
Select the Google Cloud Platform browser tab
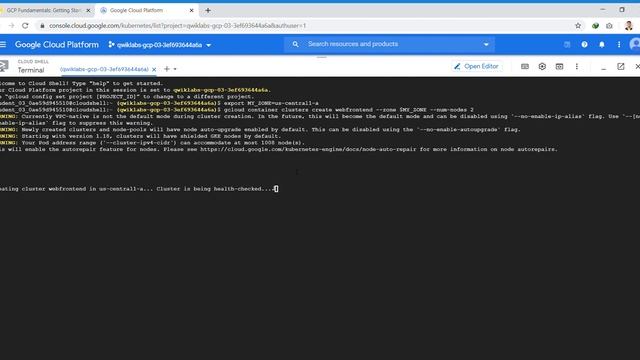pos(136,10)
